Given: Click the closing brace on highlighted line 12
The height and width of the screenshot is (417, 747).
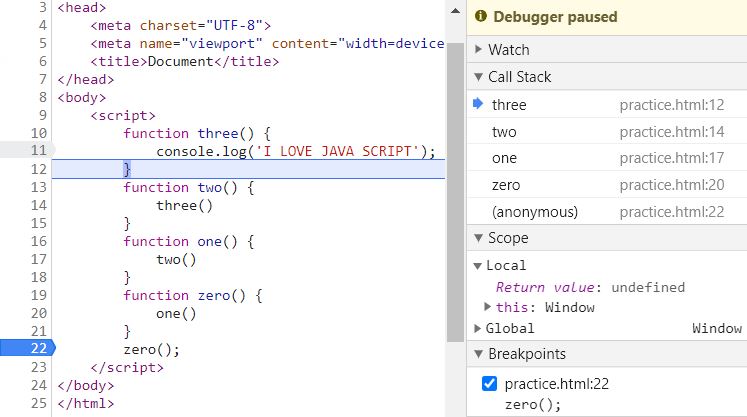Looking at the screenshot, I should 127,169.
